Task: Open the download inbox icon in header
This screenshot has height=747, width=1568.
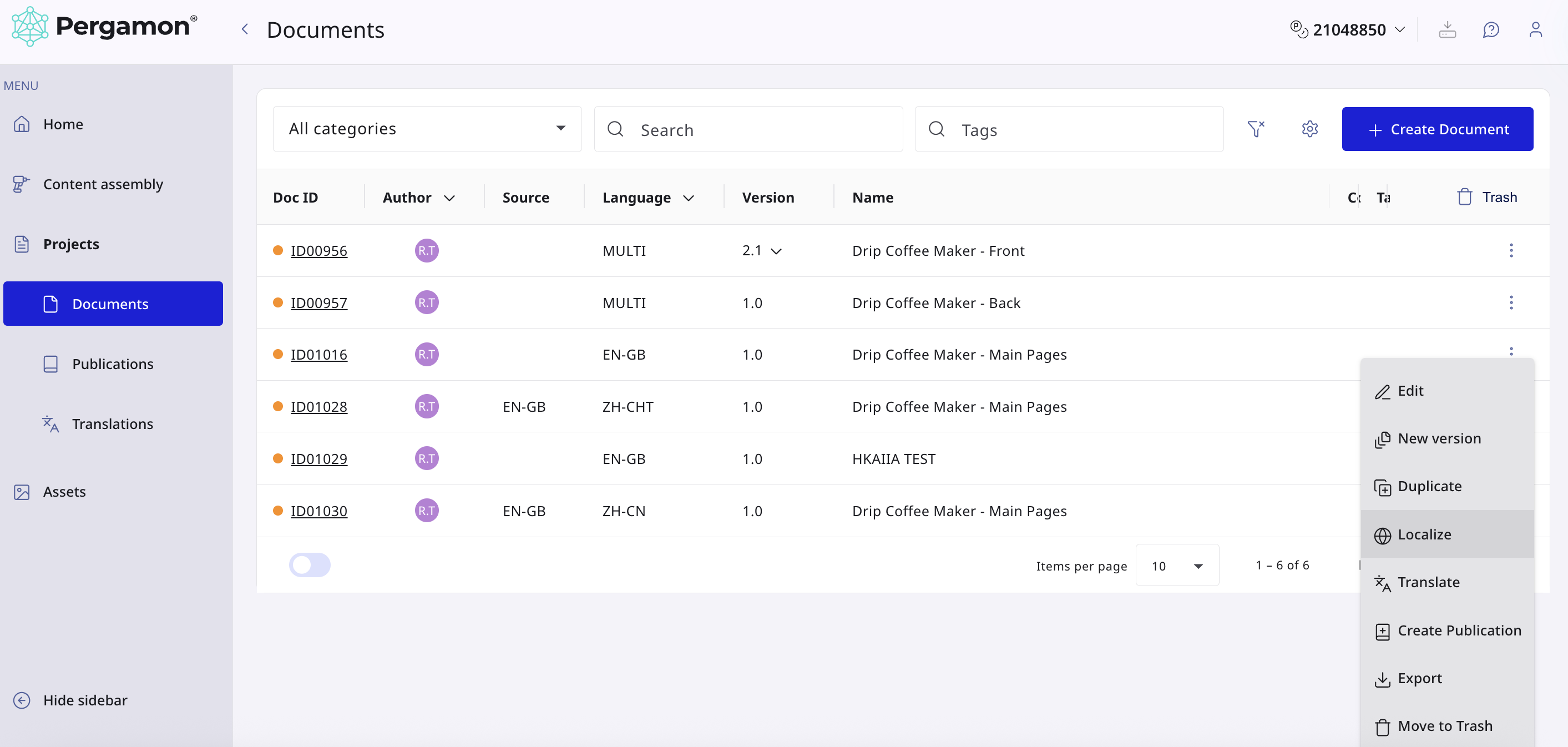Action: [1447, 29]
